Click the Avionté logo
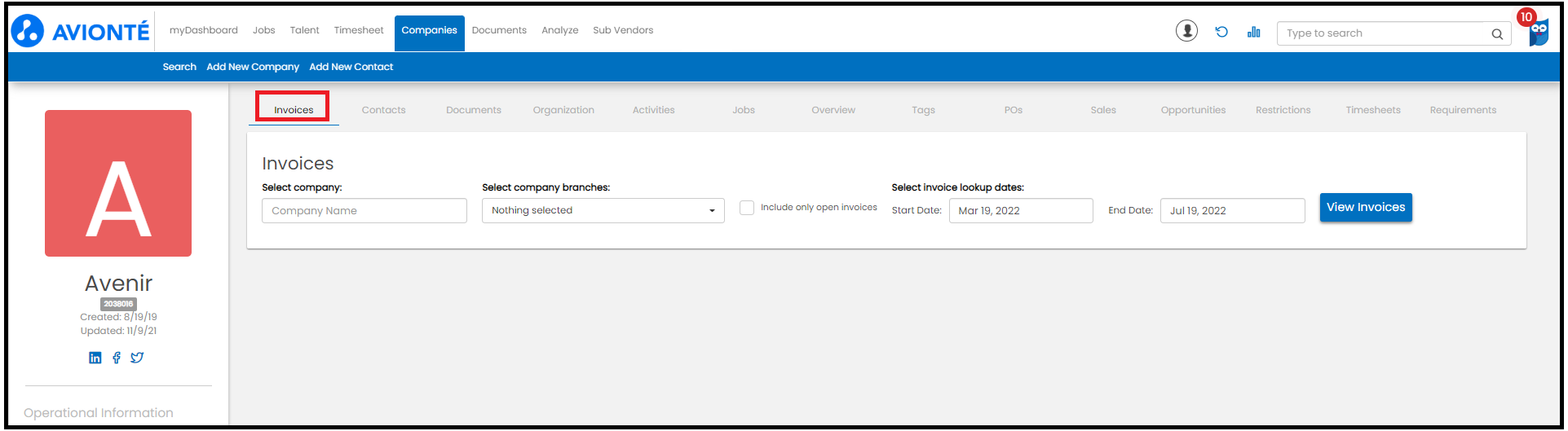This screenshot has width=1568, height=431. pos(80,31)
